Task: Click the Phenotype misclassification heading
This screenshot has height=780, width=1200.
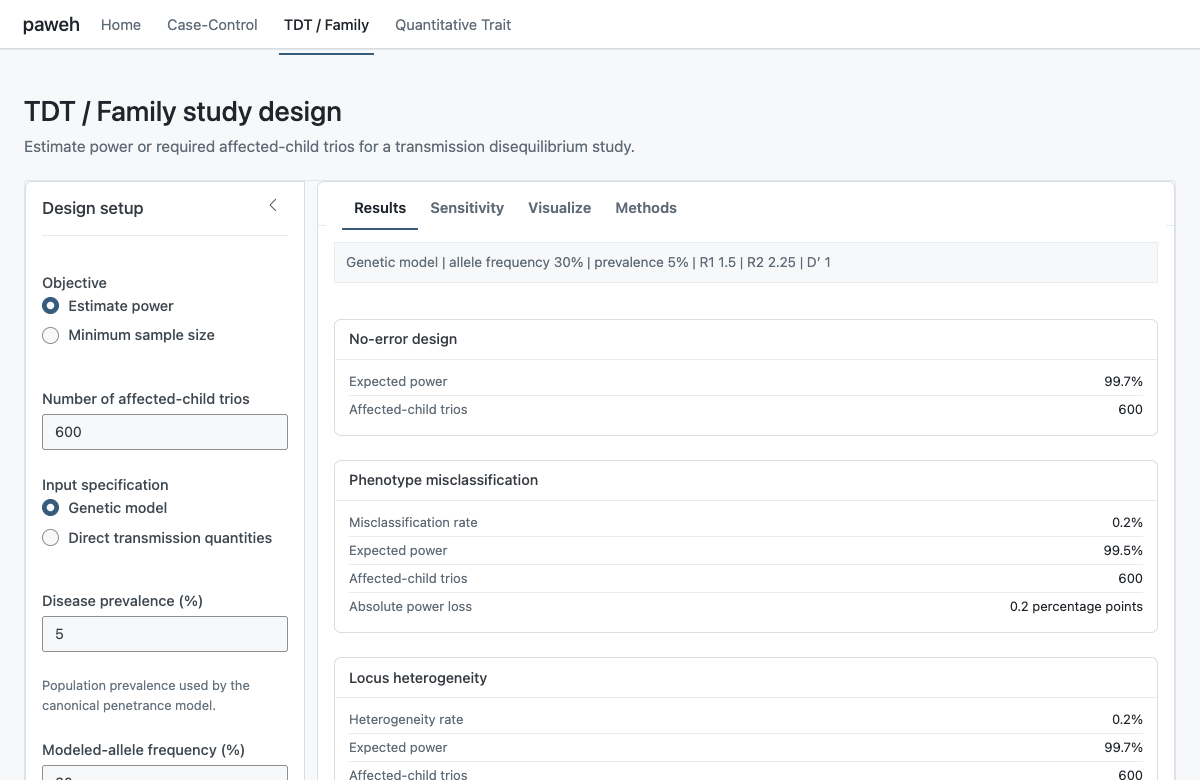Action: pyautogui.click(x=443, y=480)
